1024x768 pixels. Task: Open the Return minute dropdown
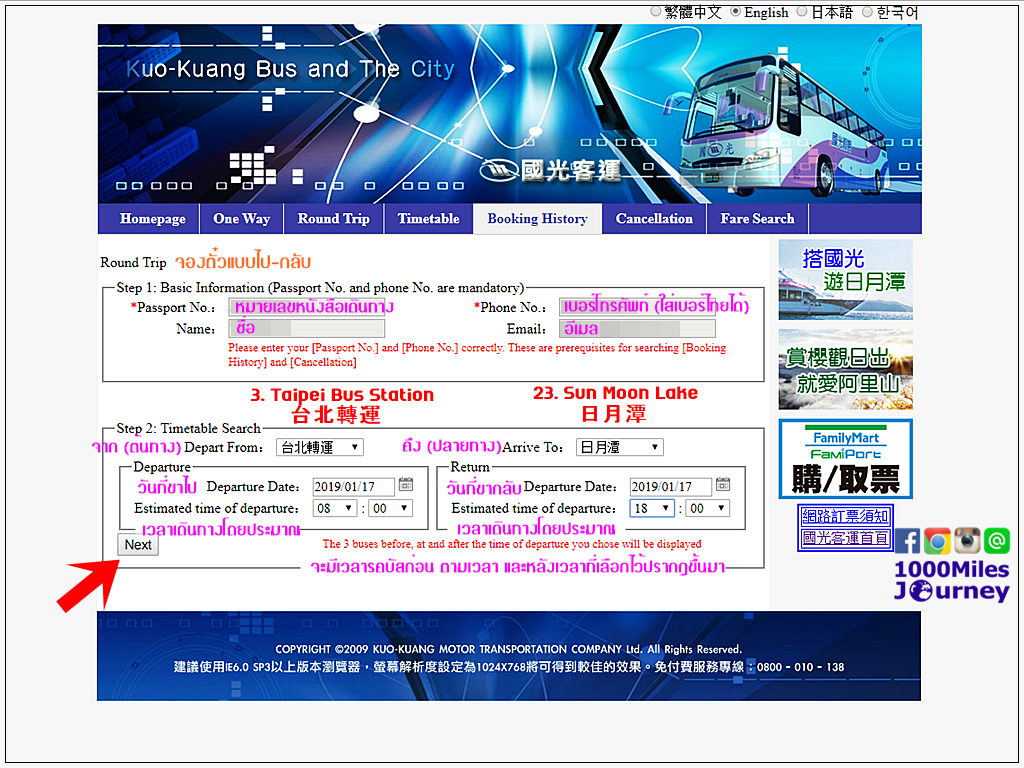[x=708, y=508]
